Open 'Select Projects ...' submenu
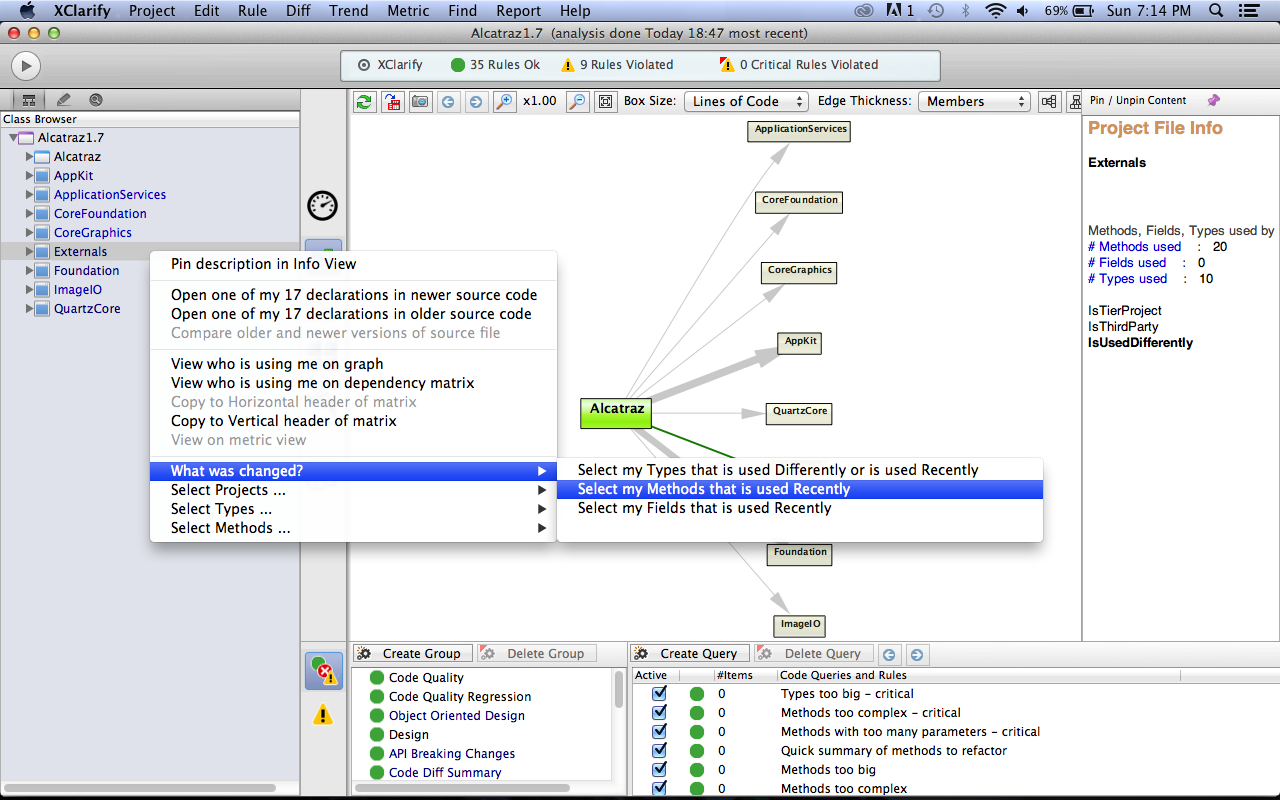The height and width of the screenshot is (800, 1280). point(353,490)
